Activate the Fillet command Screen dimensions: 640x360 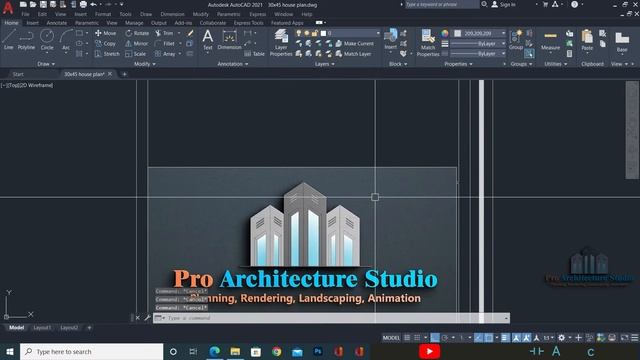164,43
